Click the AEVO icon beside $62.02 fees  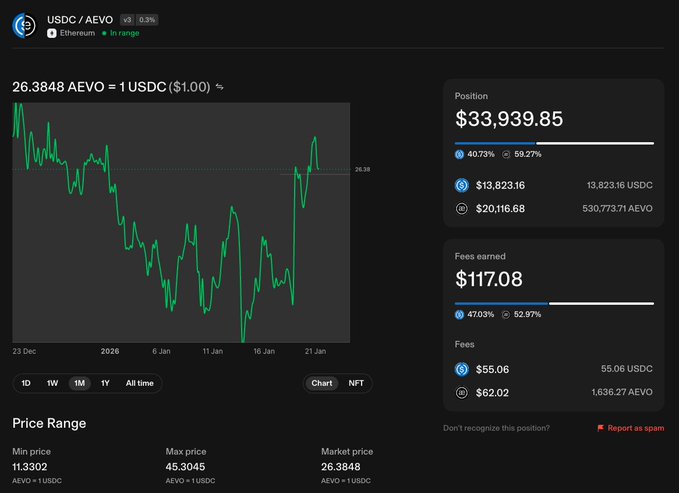[462, 392]
